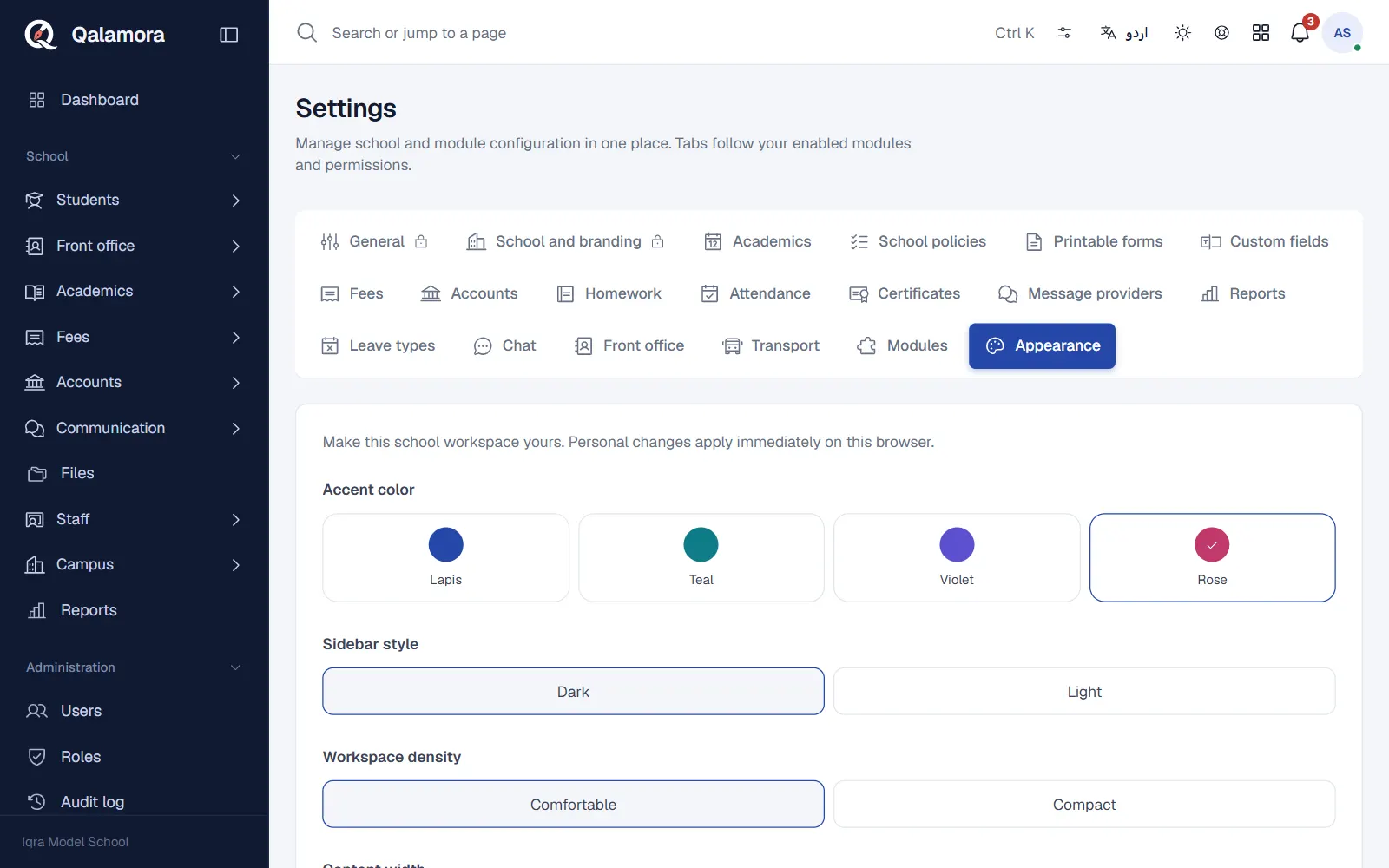Open notifications bell with 3 badge

1300,33
